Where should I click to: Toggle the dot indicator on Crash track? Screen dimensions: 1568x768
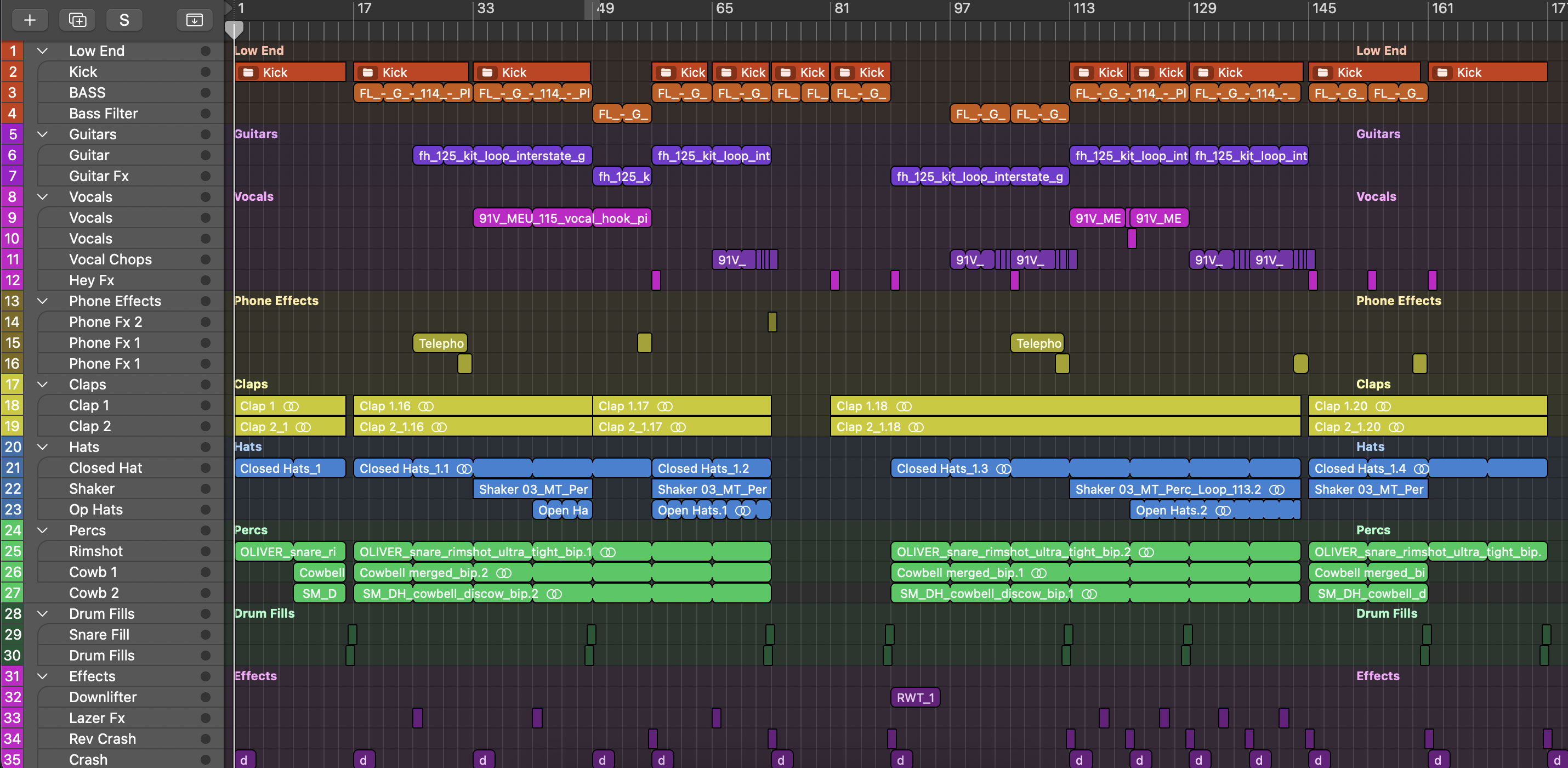[x=205, y=759]
